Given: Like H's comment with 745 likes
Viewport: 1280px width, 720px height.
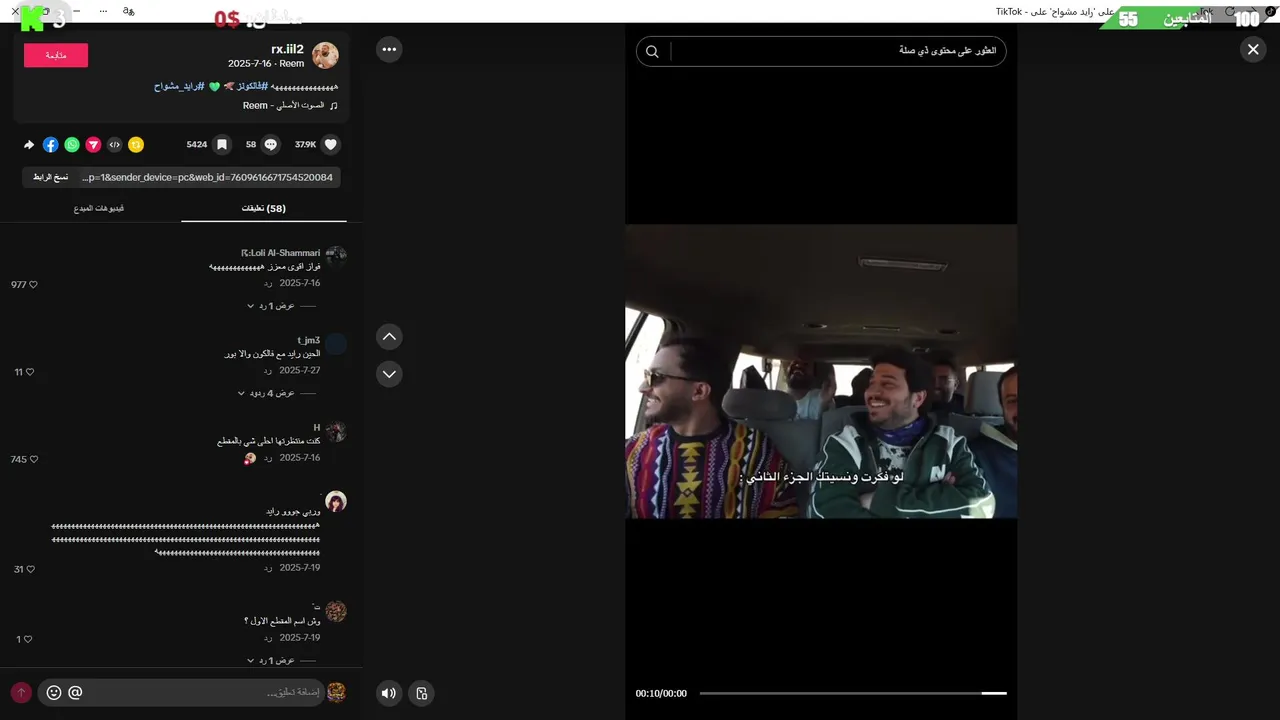Looking at the screenshot, I should point(34,460).
